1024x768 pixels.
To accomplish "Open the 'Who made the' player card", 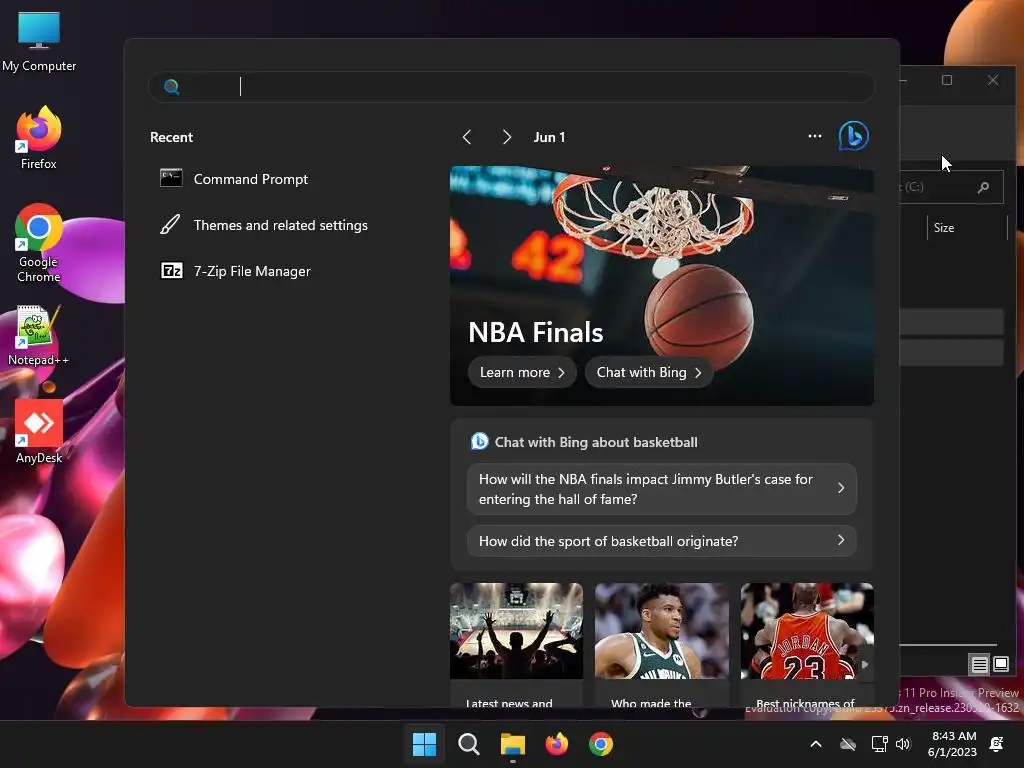I will [x=662, y=645].
